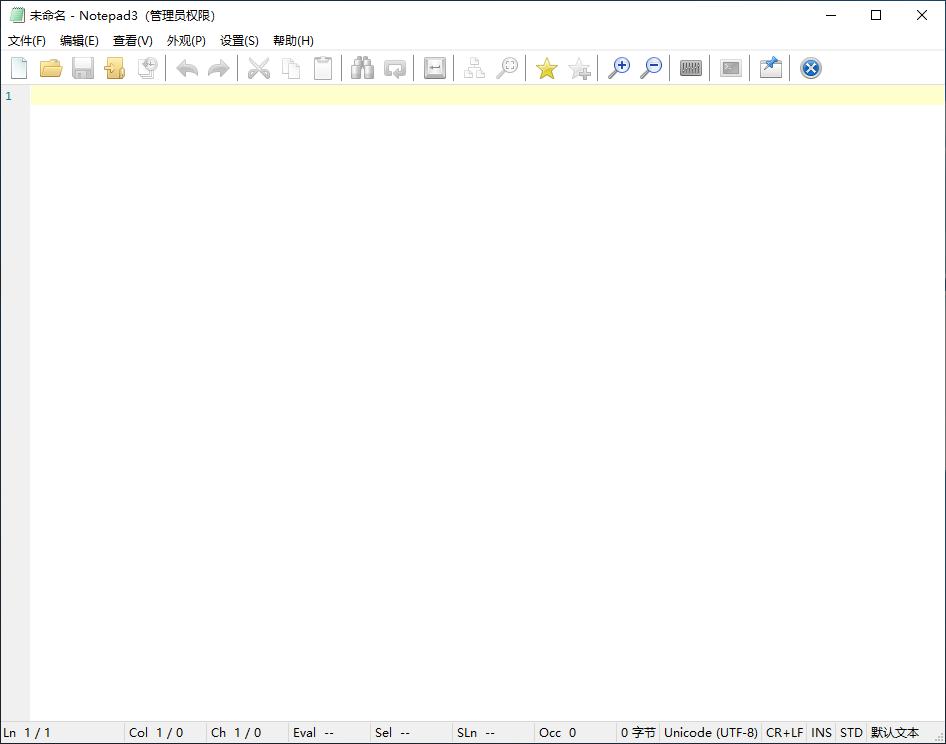
Task: Open Favorites via the star icon
Action: (x=546, y=67)
